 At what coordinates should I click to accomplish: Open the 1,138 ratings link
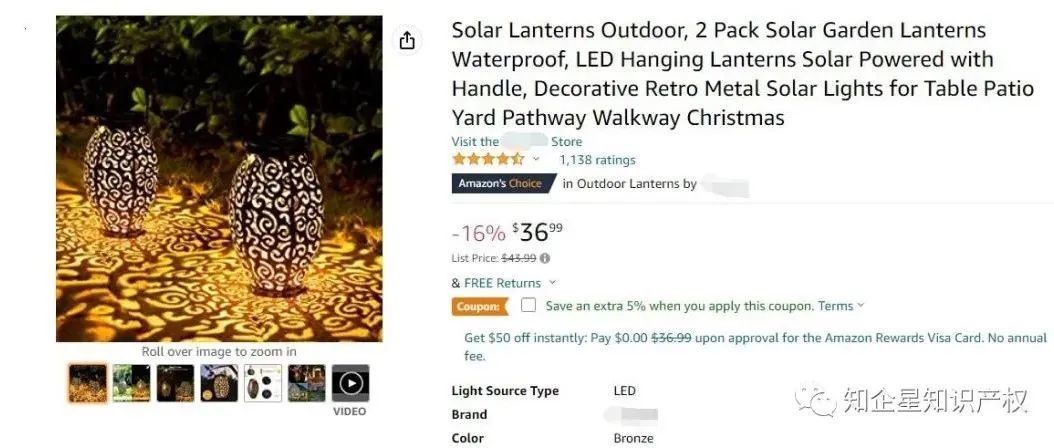pos(597,160)
